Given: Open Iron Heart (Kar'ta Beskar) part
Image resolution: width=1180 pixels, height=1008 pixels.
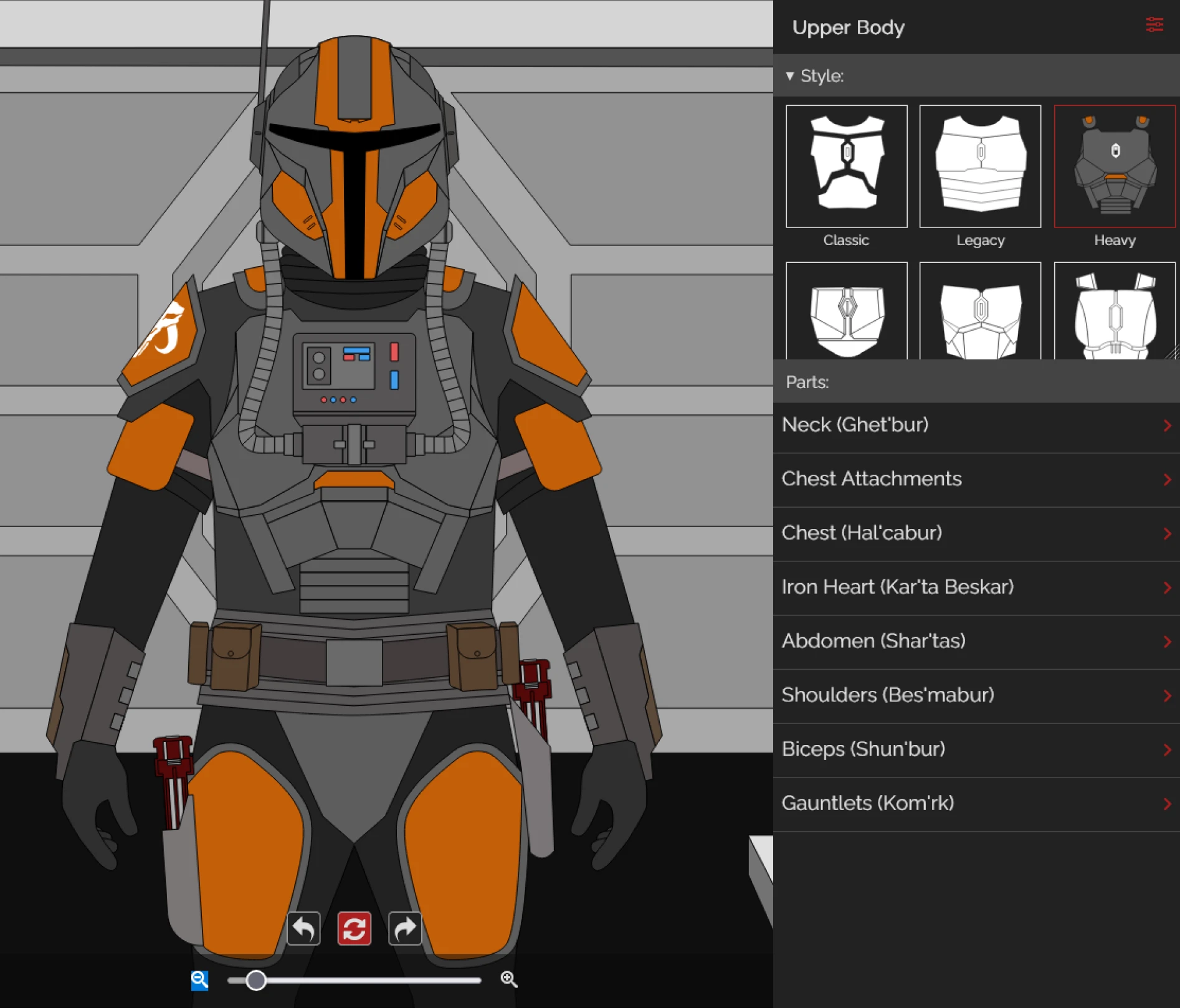Looking at the screenshot, I should pos(976,587).
